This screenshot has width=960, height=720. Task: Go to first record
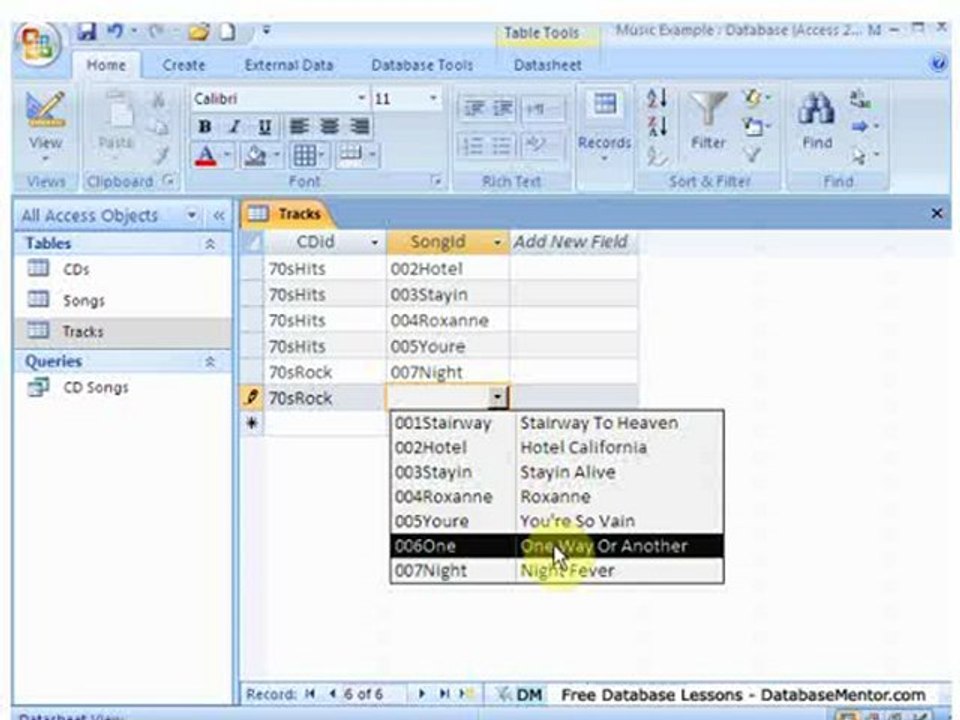(x=310, y=694)
